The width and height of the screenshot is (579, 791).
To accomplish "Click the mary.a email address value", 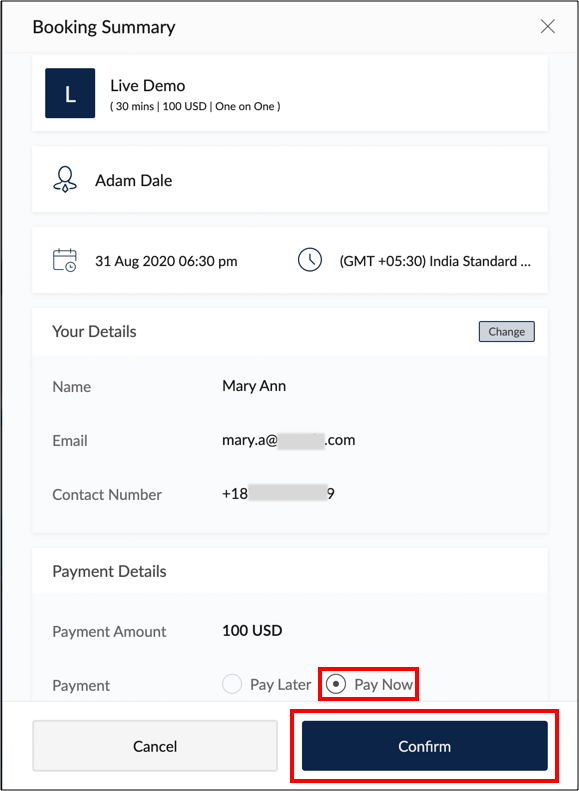I will click(288, 440).
